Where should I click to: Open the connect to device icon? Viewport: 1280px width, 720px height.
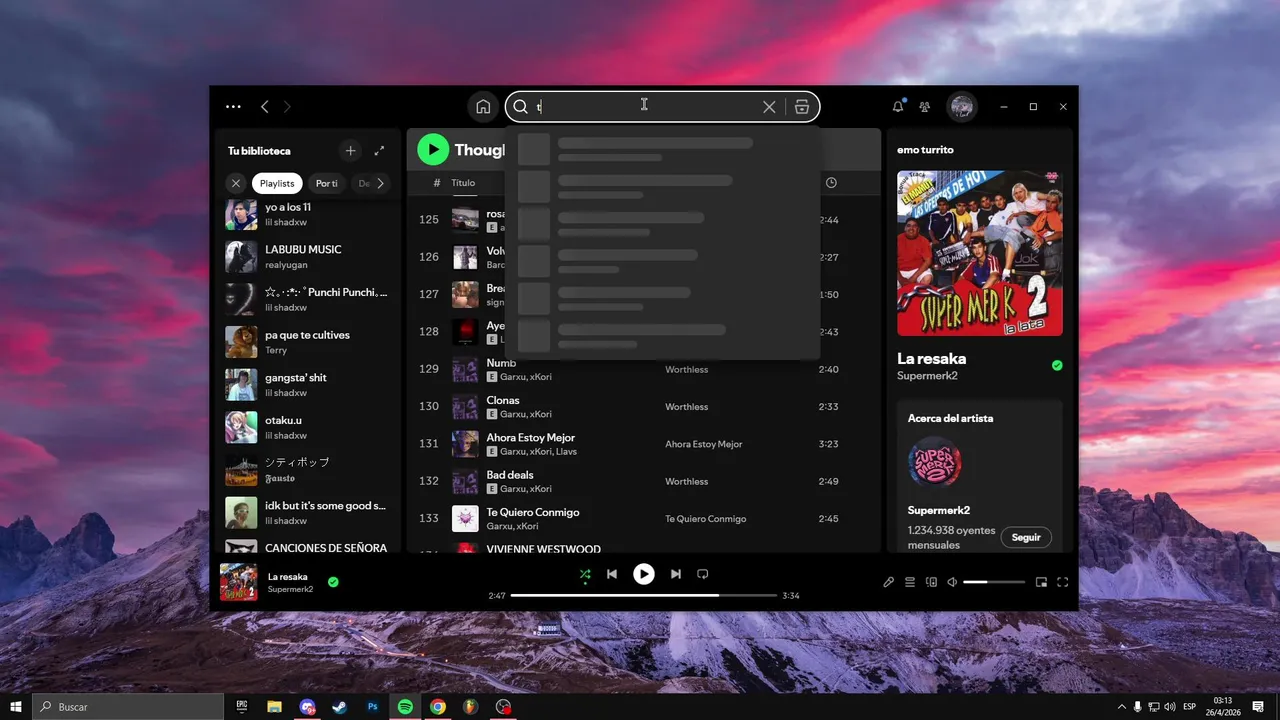[x=931, y=582]
